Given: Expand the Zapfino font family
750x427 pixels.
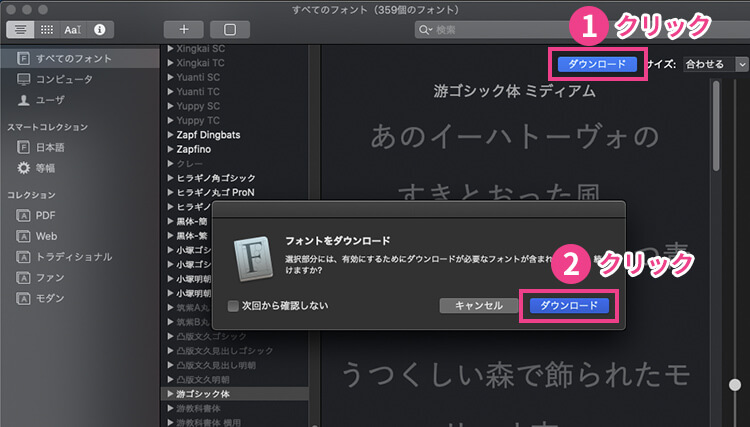Looking at the screenshot, I should (171, 148).
